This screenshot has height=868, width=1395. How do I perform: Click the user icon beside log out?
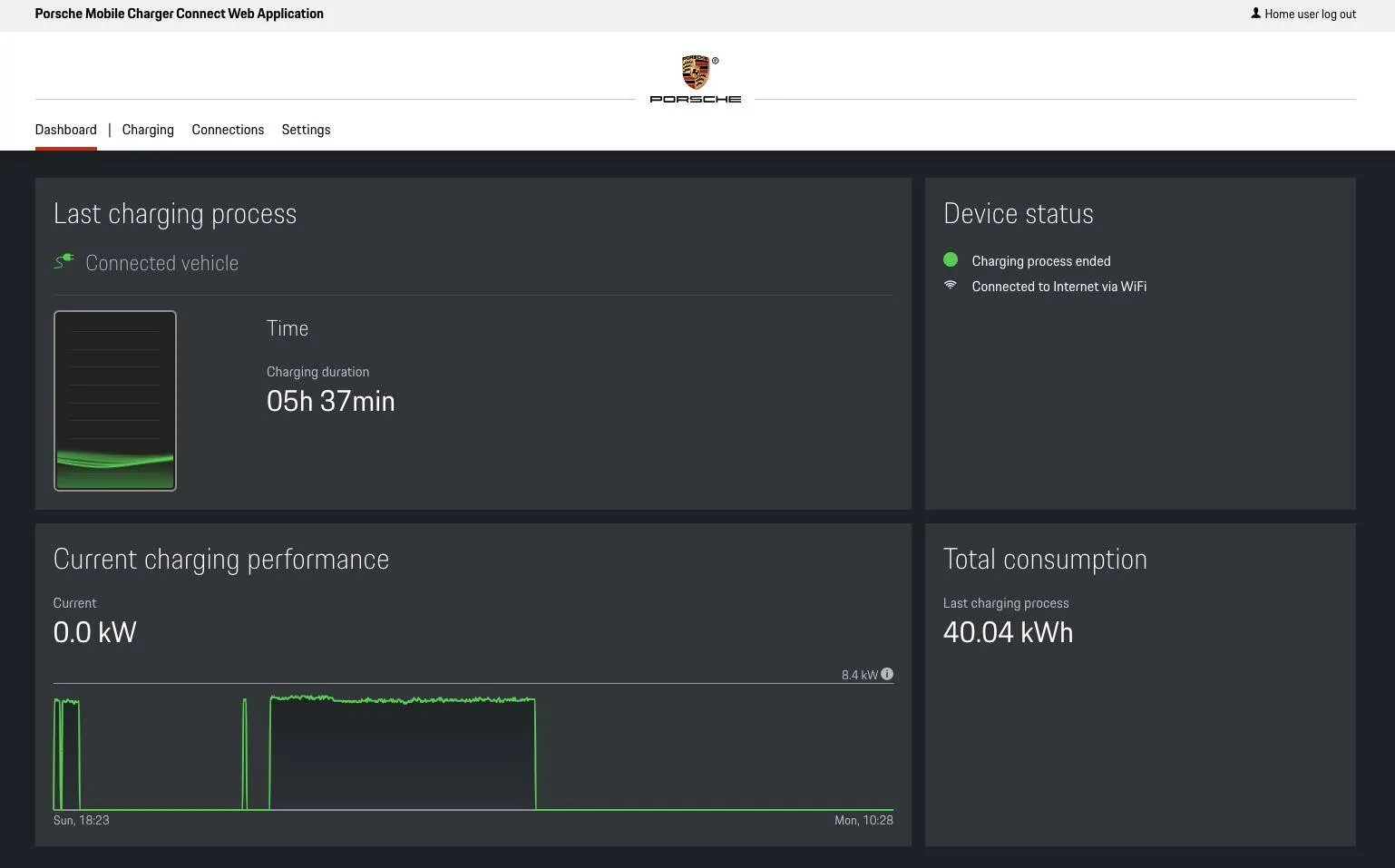coord(1255,14)
